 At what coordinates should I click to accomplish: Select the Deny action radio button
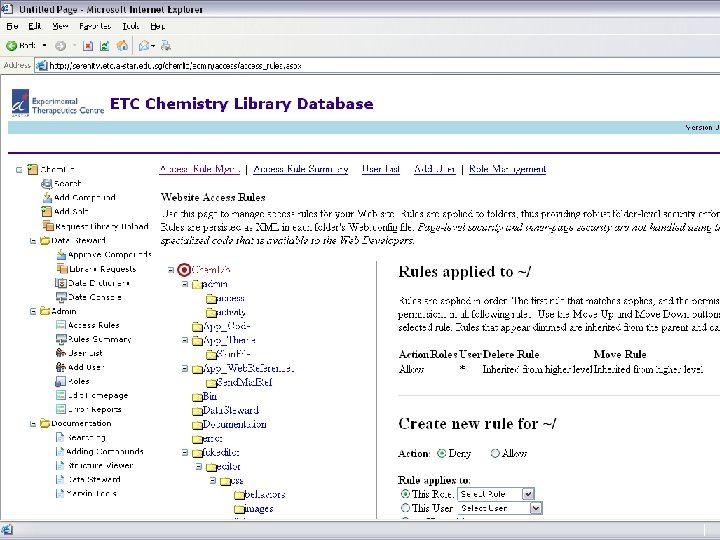[442, 454]
